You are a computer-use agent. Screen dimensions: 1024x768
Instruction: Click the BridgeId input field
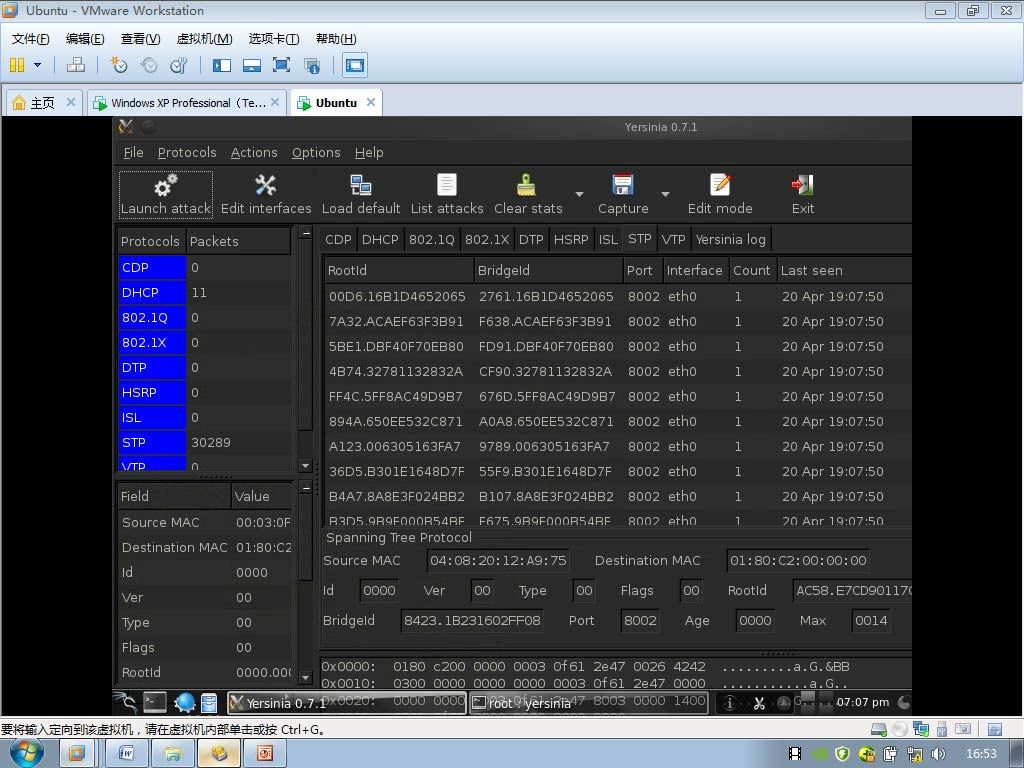(x=472, y=620)
